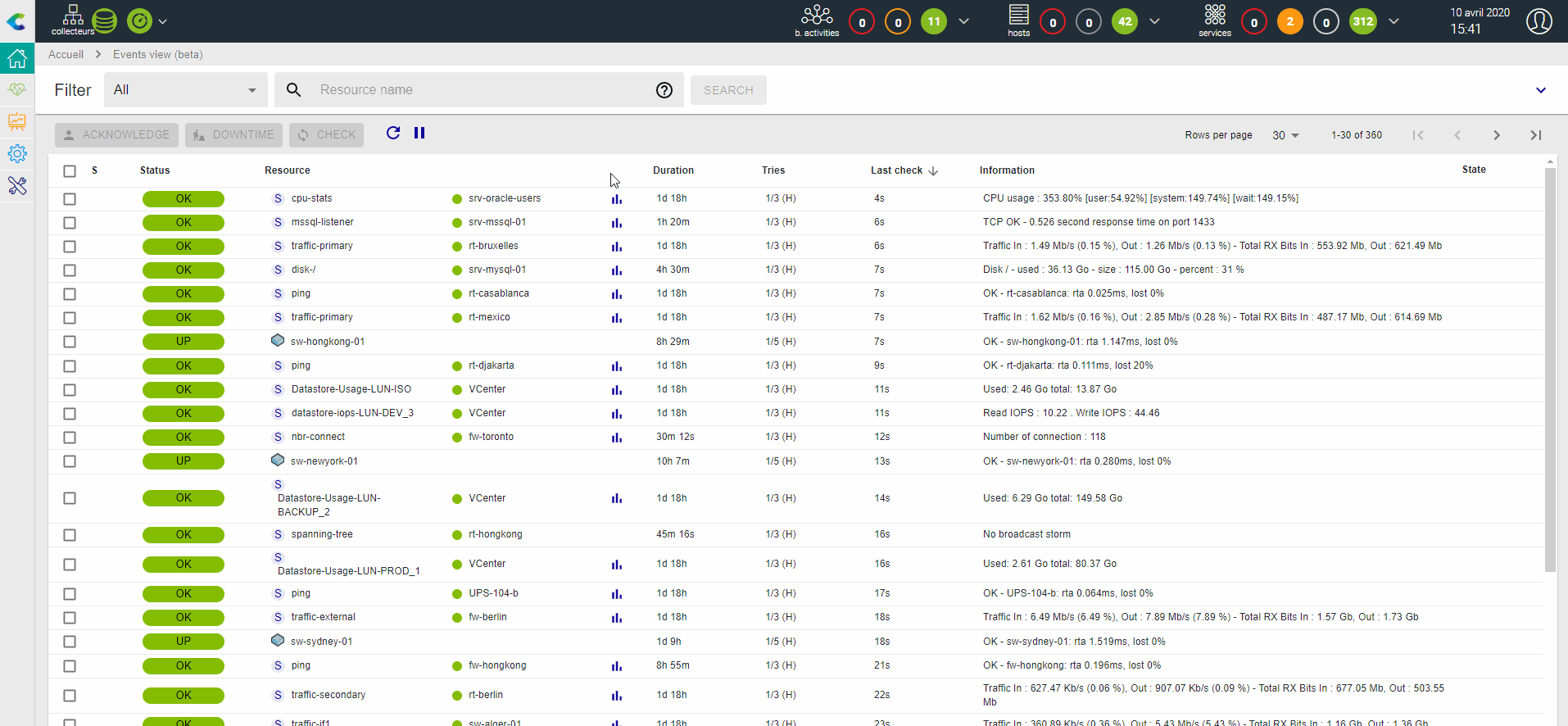Open graph for the cpu-stats service
This screenshot has width=1568, height=726.
pyautogui.click(x=617, y=199)
